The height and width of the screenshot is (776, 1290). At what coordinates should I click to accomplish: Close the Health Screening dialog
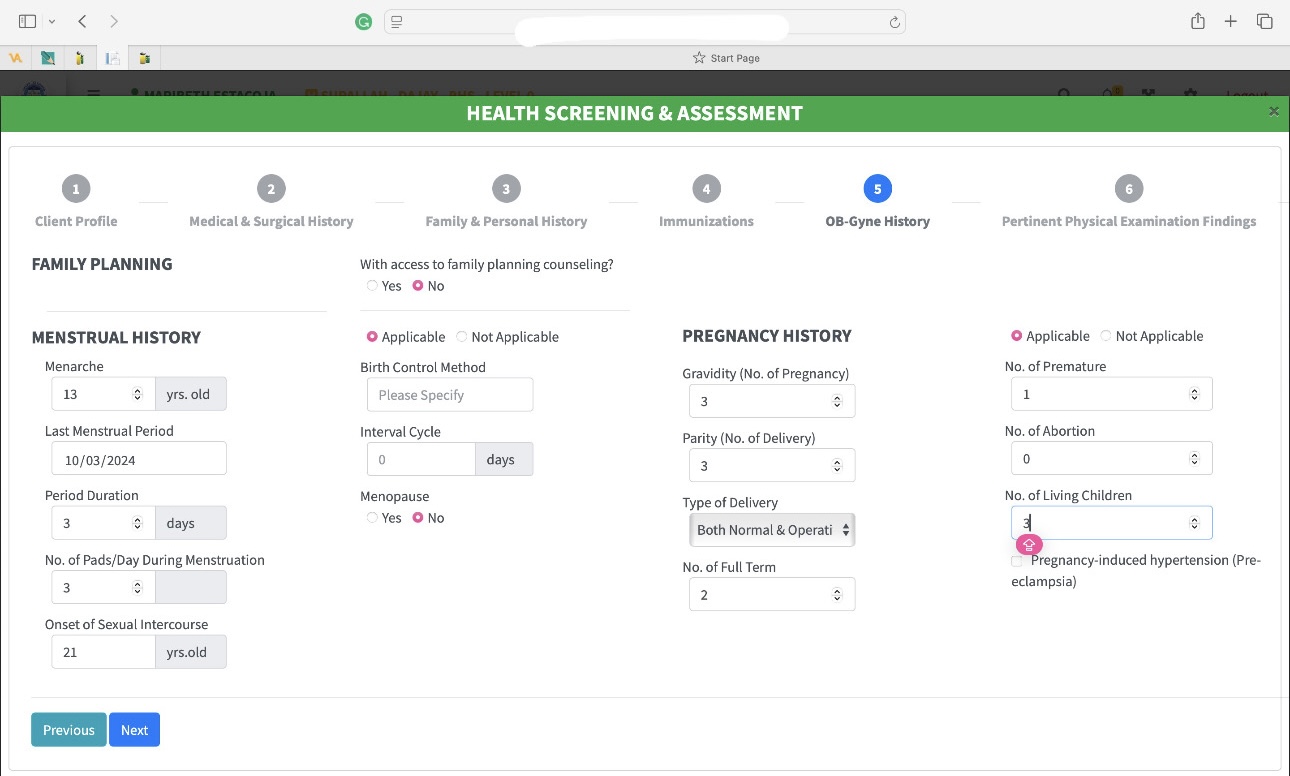pyautogui.click(x=1273, y=112)
